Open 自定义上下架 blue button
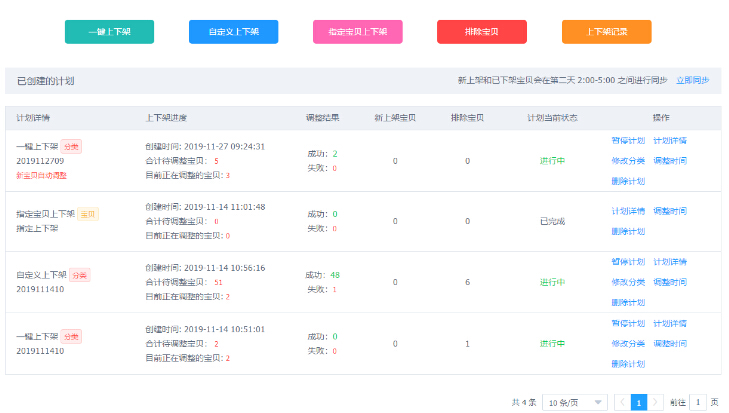Screen dimensions: 729x413 point(233,32)
